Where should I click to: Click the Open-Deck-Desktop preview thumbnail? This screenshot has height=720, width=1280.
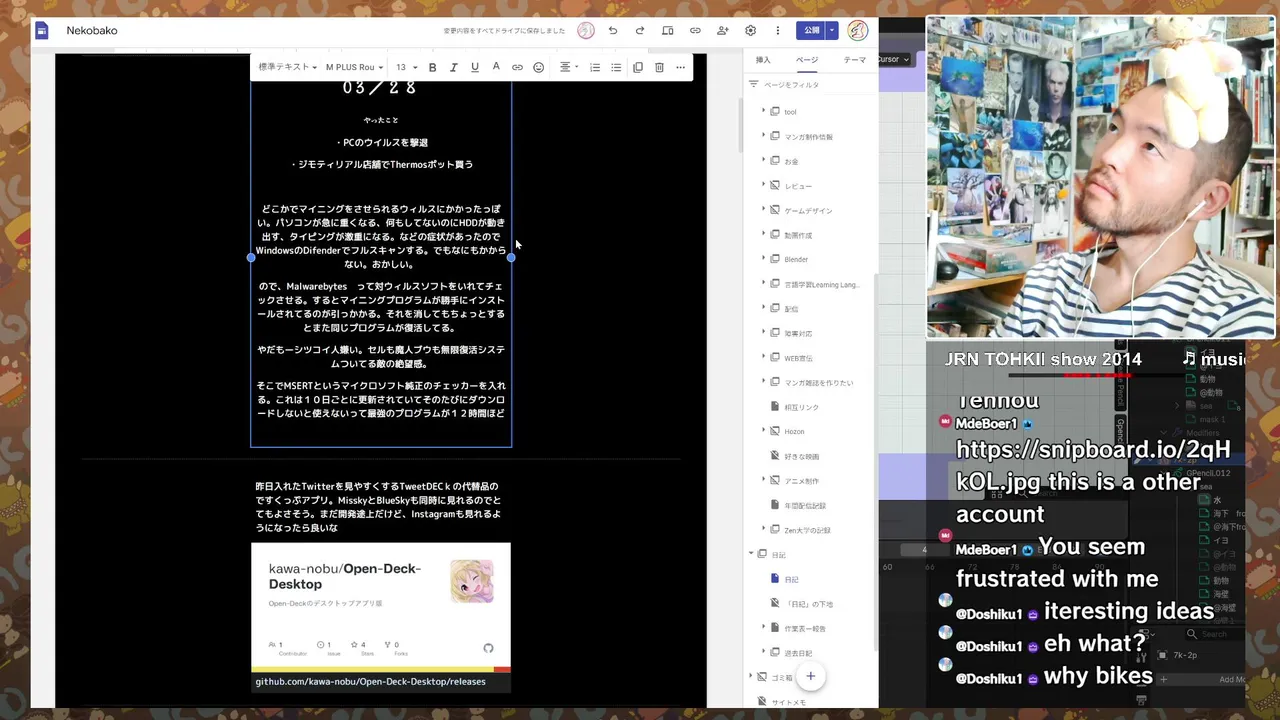pos(381,606)
